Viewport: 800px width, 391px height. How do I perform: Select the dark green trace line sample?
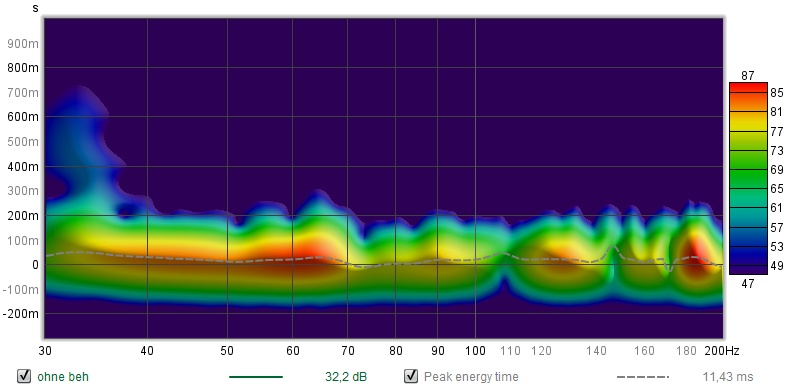click(256, 377)
